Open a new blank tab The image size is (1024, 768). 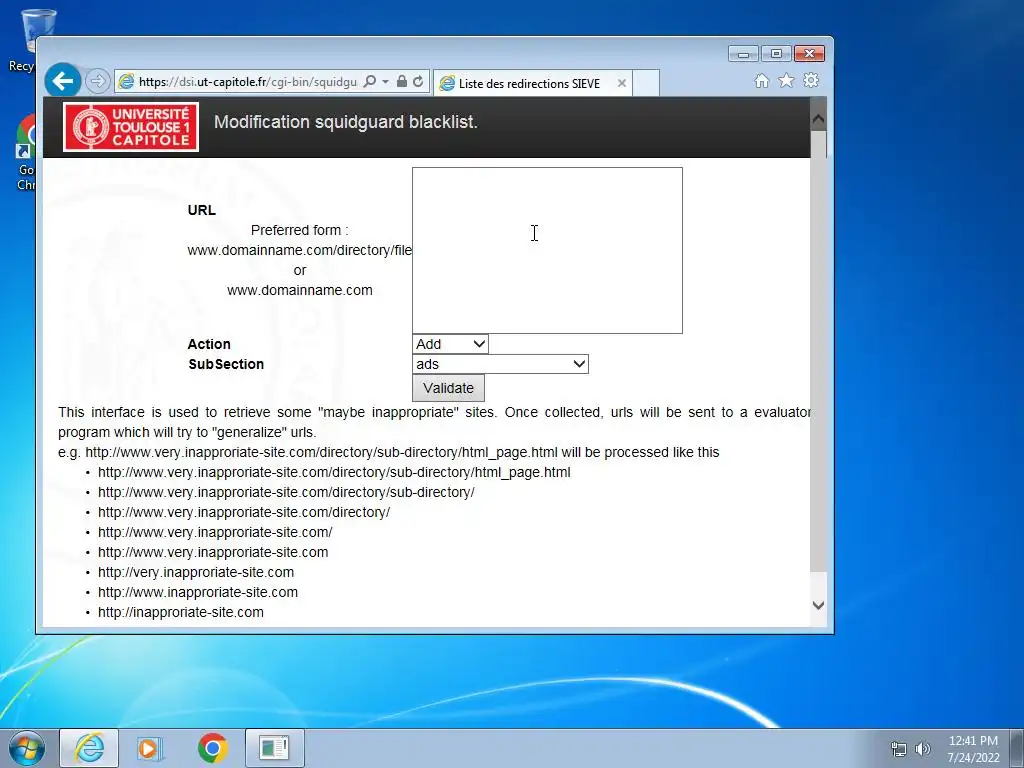646,84
